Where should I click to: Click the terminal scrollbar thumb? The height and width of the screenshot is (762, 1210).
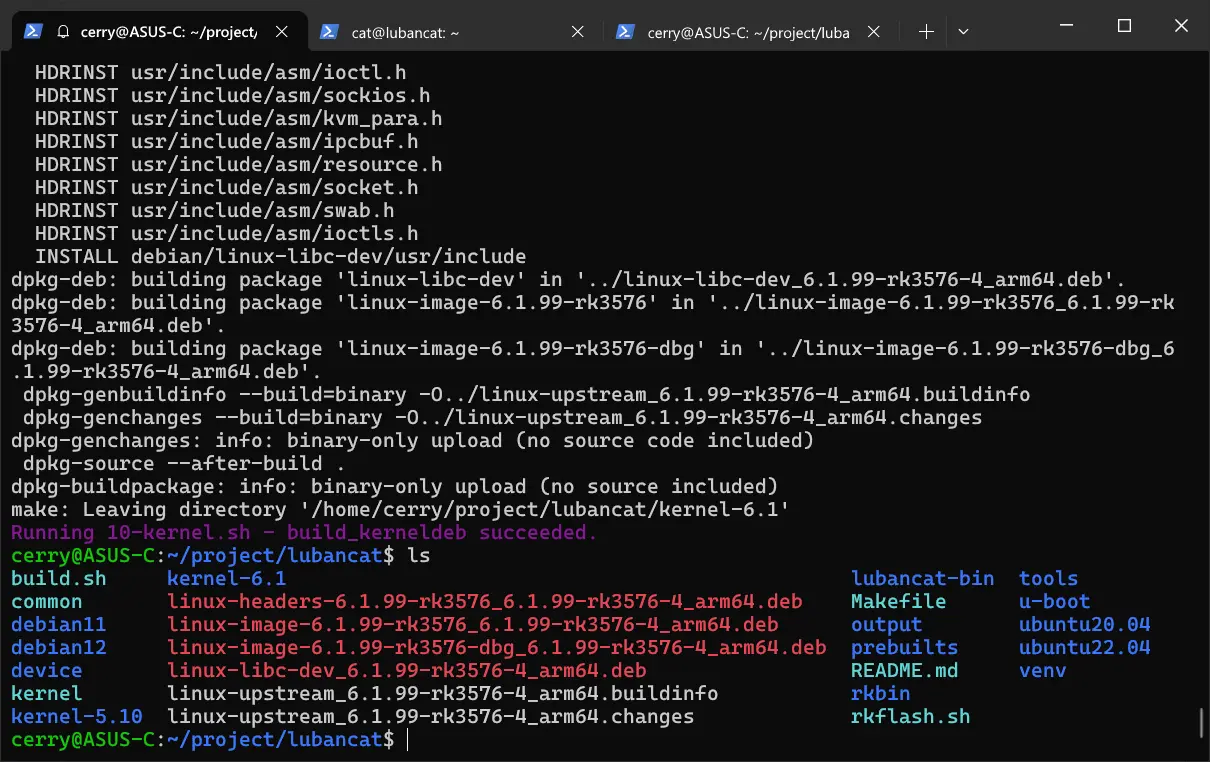click(x=1201, y=721)
